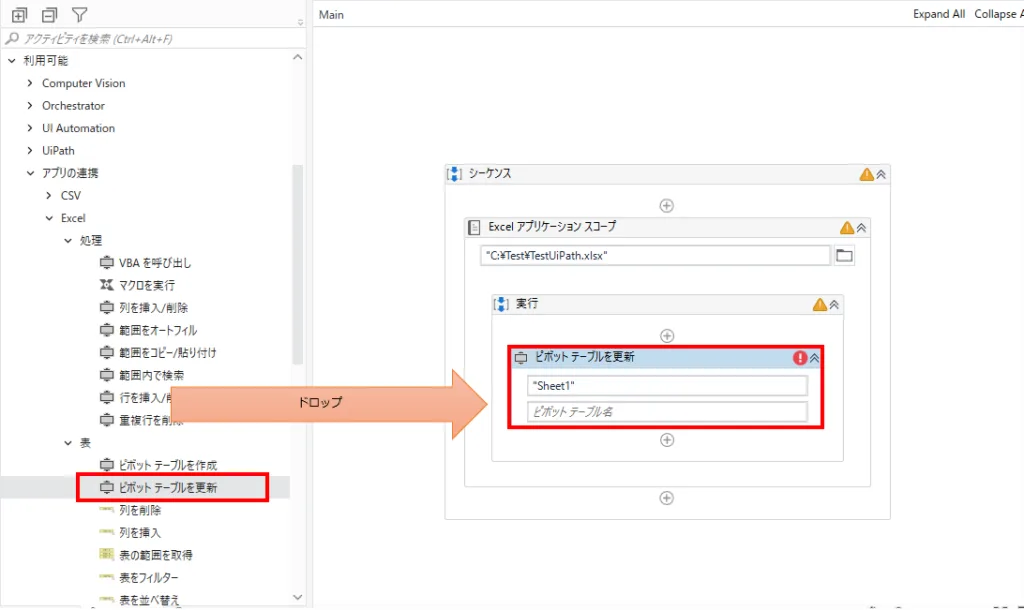The width and height of the screenshot is (1024, 610).
Task: Click the collapse all icon in activities panel
Action: coord(49,15)
